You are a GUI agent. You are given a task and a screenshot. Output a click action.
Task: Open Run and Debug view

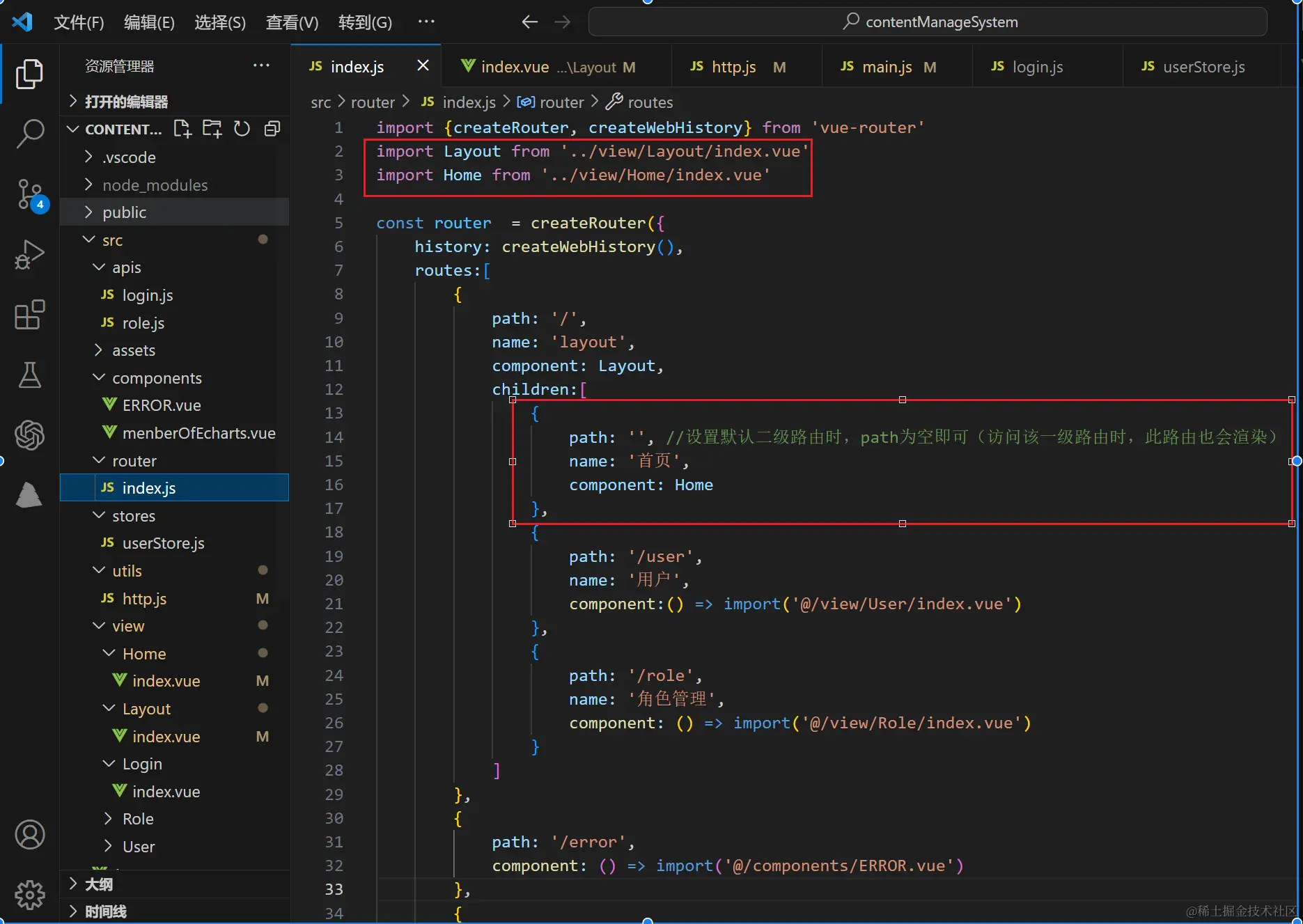29,255
